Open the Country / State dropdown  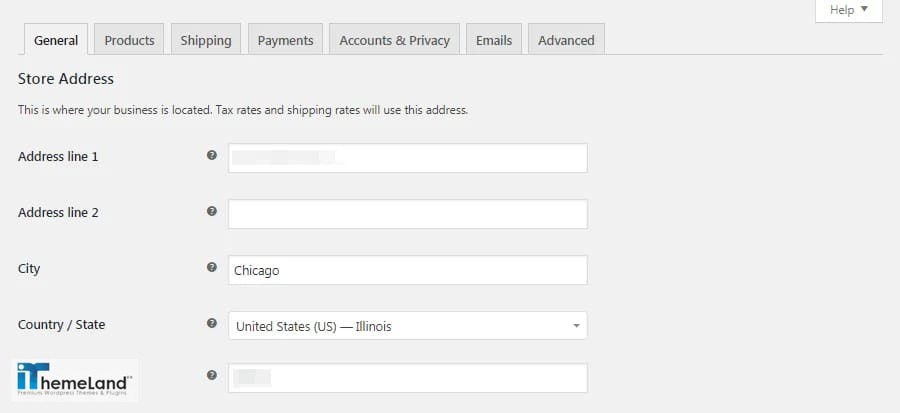pyautogui.click(x=408, y=326)
